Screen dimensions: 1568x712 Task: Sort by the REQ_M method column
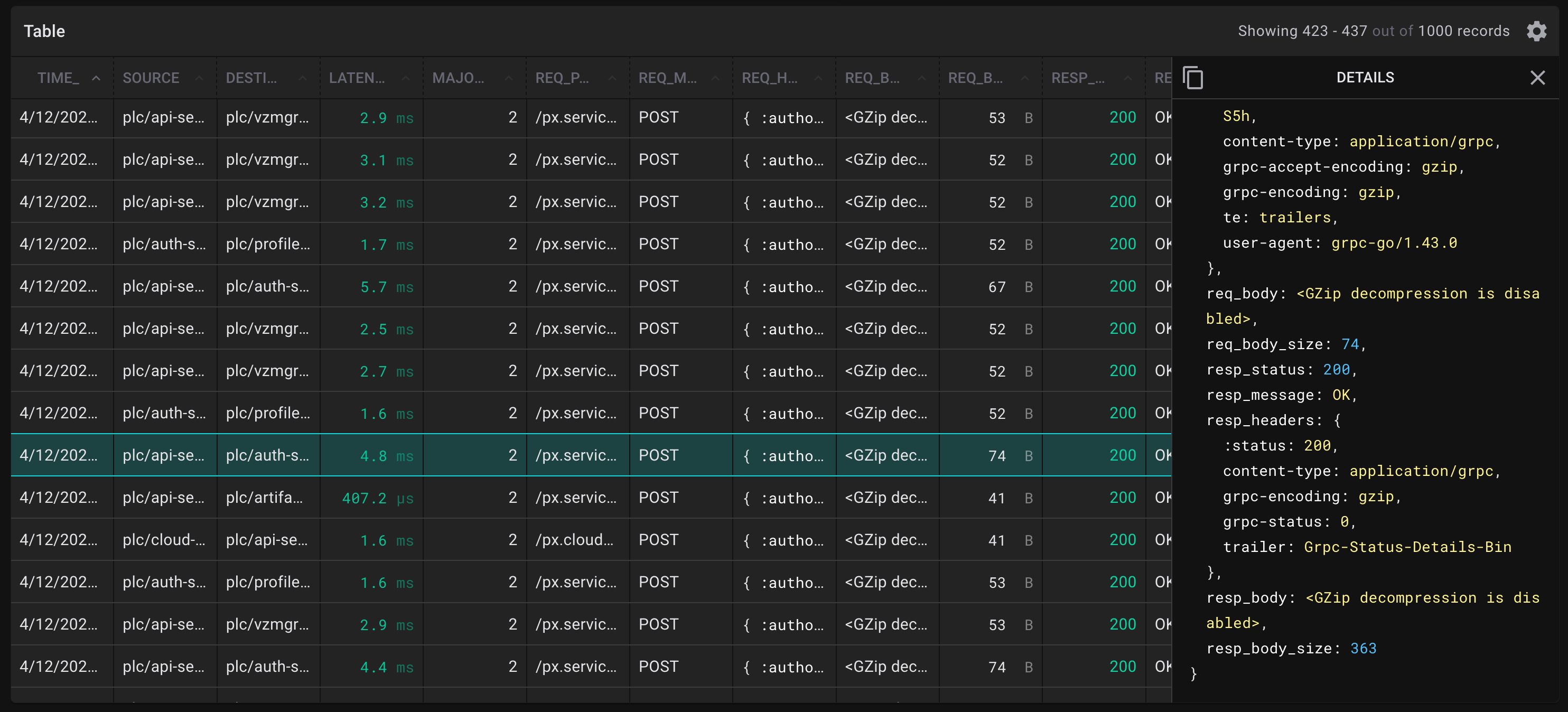coord(715,78)
